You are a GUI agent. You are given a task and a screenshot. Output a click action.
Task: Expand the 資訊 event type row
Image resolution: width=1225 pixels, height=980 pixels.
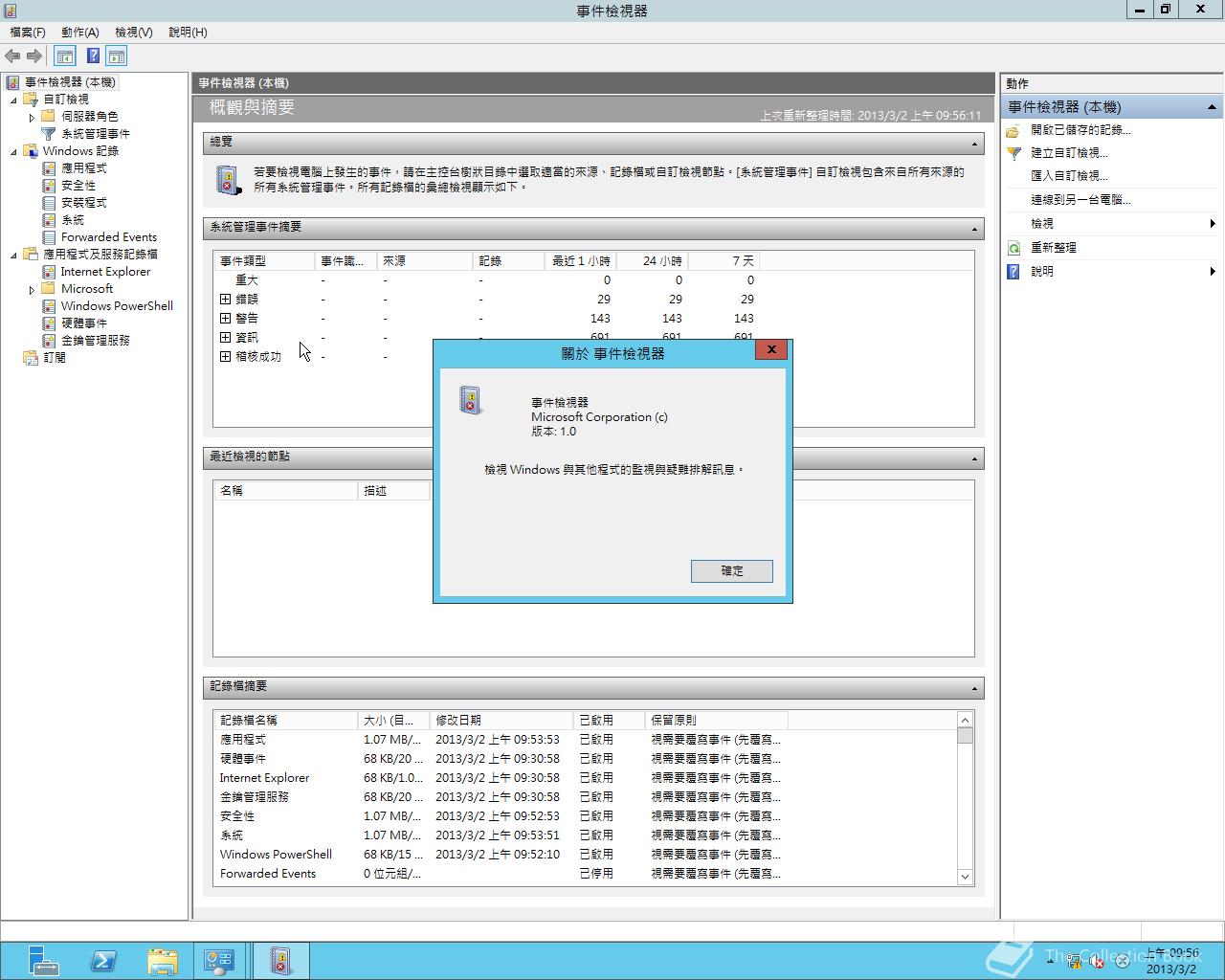click(x=225, y=337)
